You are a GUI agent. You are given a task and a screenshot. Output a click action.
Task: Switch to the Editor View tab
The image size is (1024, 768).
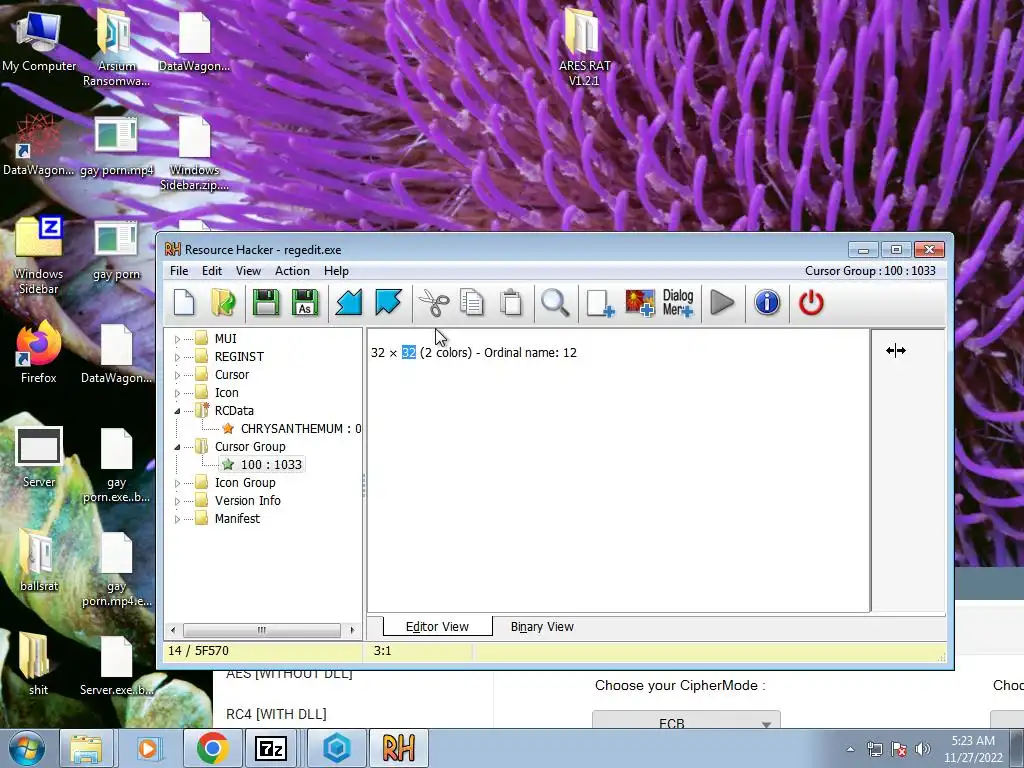[437, 626]
